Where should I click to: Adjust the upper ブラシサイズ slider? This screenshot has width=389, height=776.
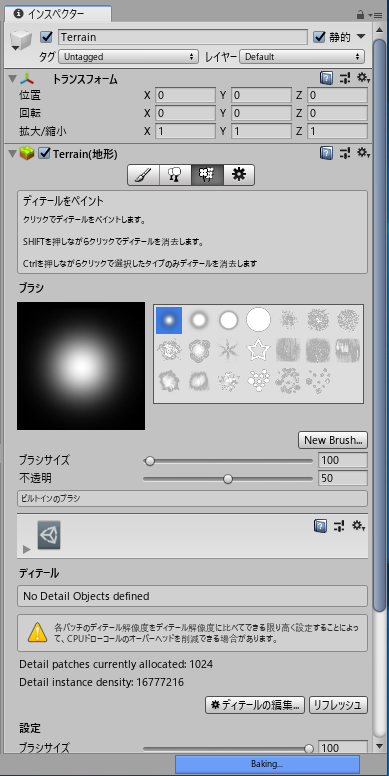[x=228, y=461]
